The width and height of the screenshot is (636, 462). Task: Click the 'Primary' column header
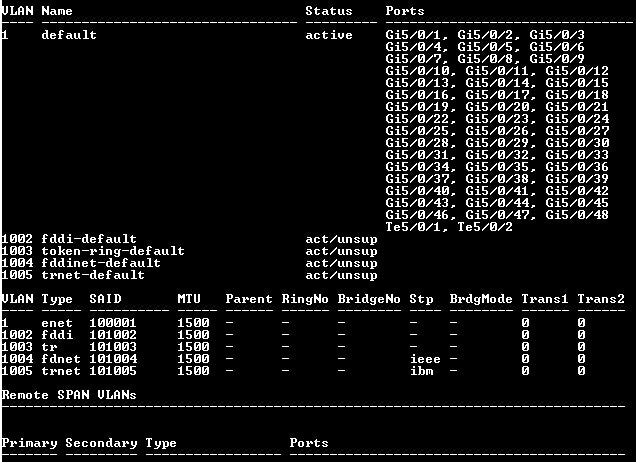click(29, 443)
